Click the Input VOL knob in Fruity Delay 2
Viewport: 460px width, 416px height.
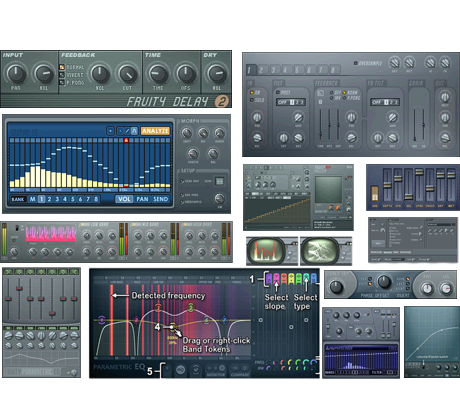click(x=44, y=73)
